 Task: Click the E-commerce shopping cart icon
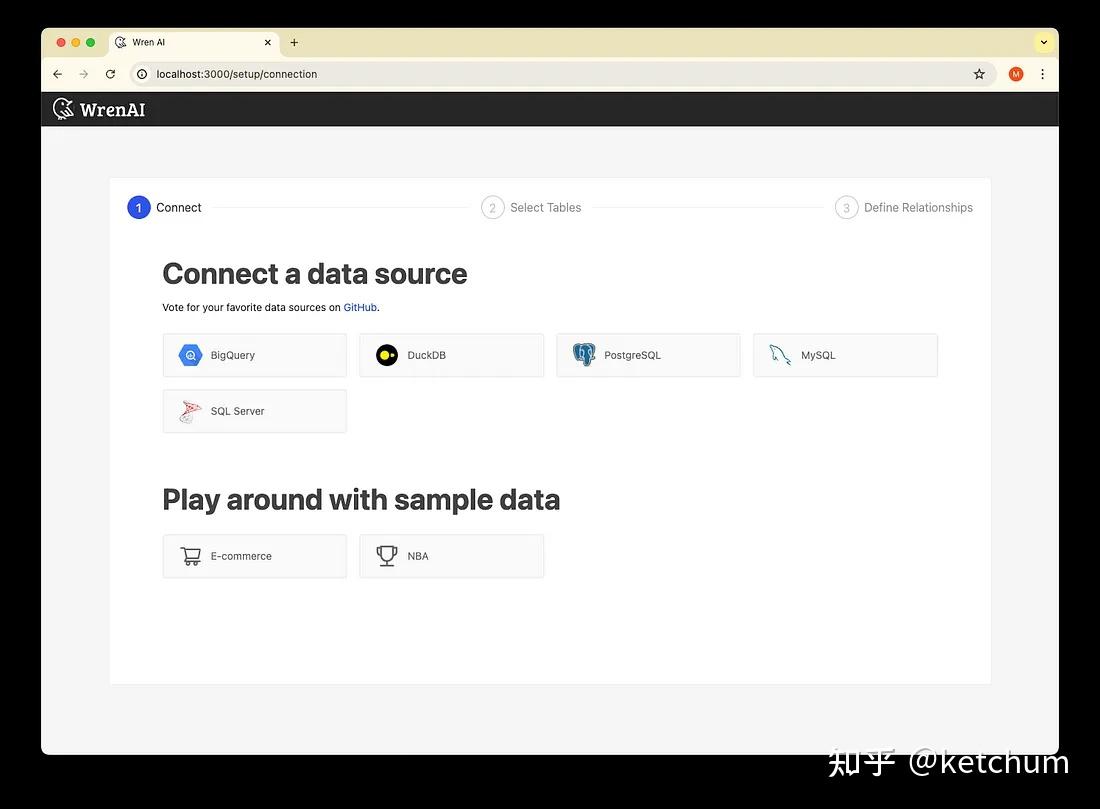click(x=190, y=555)
